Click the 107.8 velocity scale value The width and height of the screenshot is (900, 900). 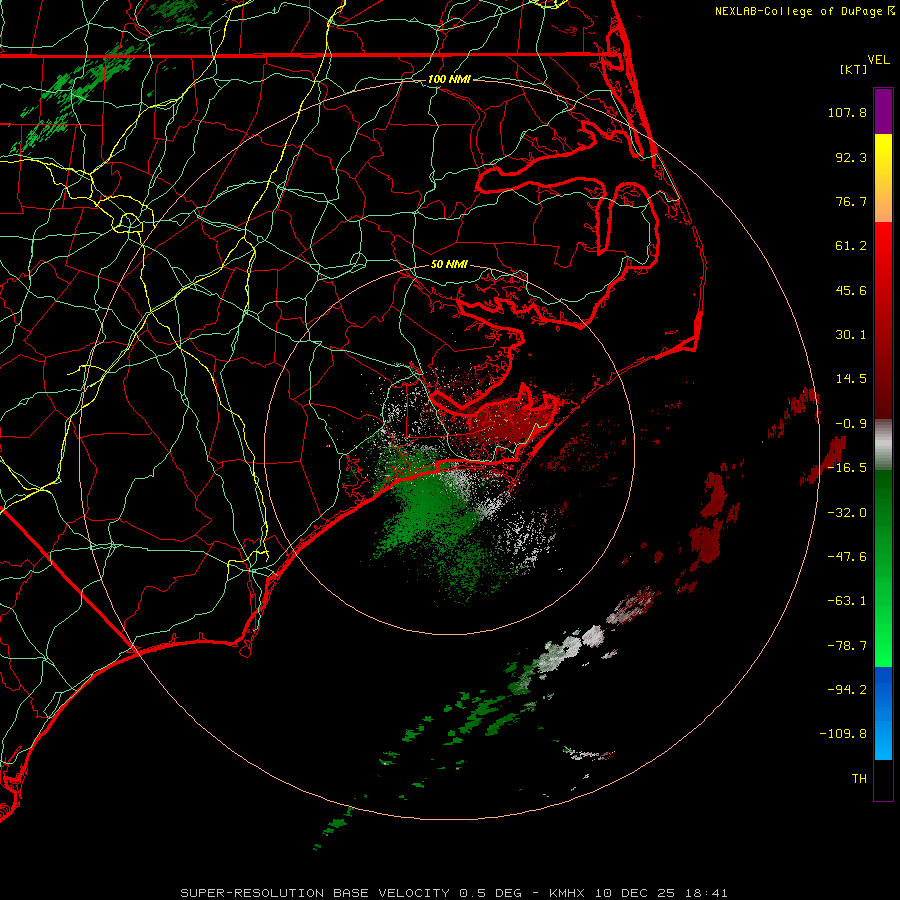tap(847, 112)
